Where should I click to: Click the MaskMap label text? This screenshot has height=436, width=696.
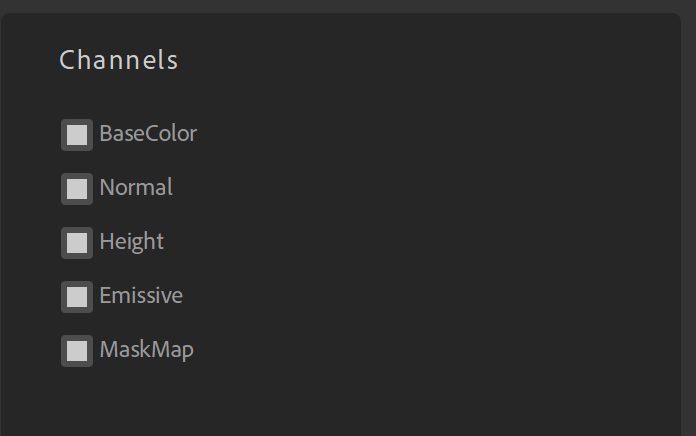(146, 350)
